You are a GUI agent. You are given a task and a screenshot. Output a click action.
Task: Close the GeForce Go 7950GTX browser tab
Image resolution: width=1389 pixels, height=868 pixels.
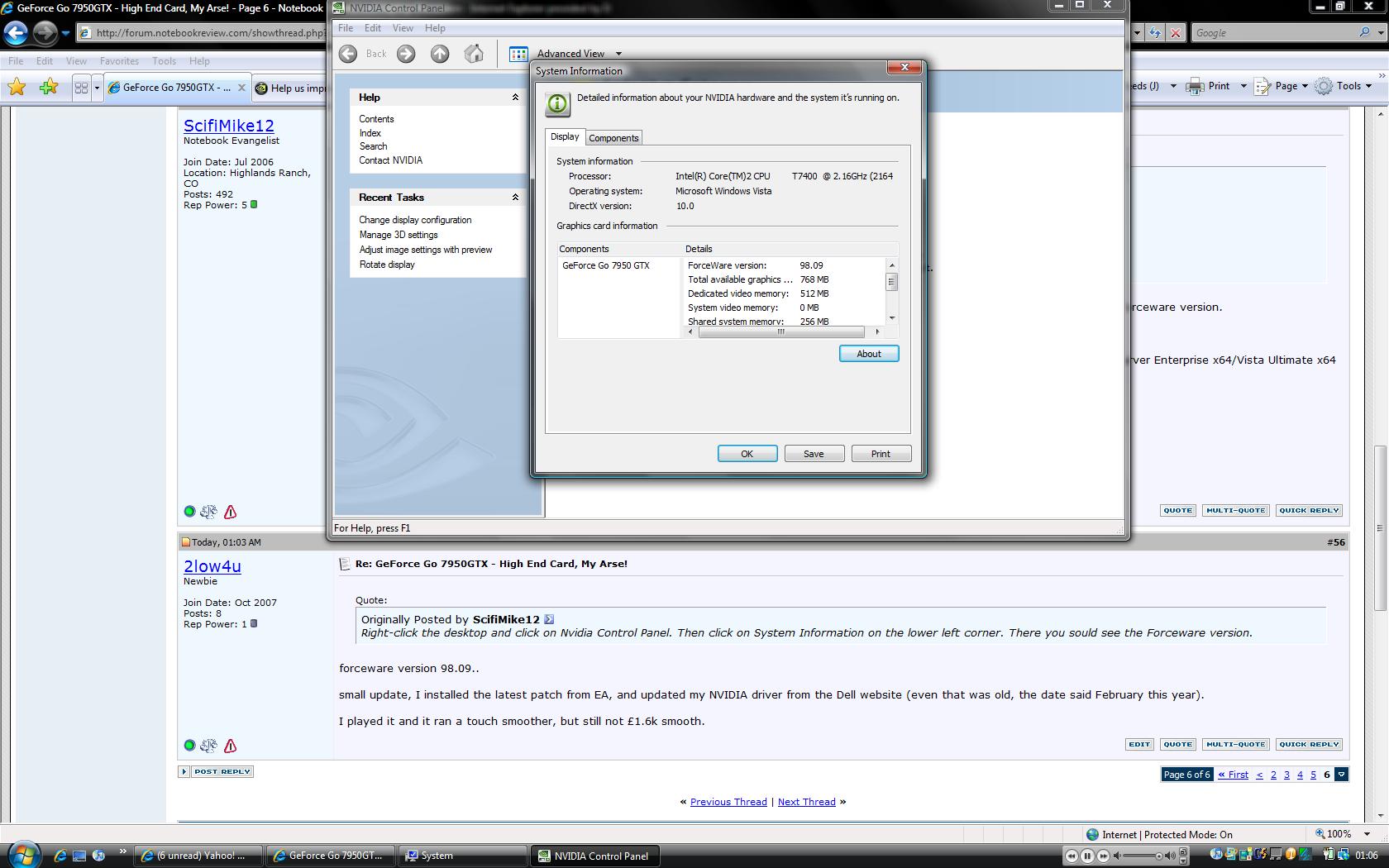coord(241,87)
